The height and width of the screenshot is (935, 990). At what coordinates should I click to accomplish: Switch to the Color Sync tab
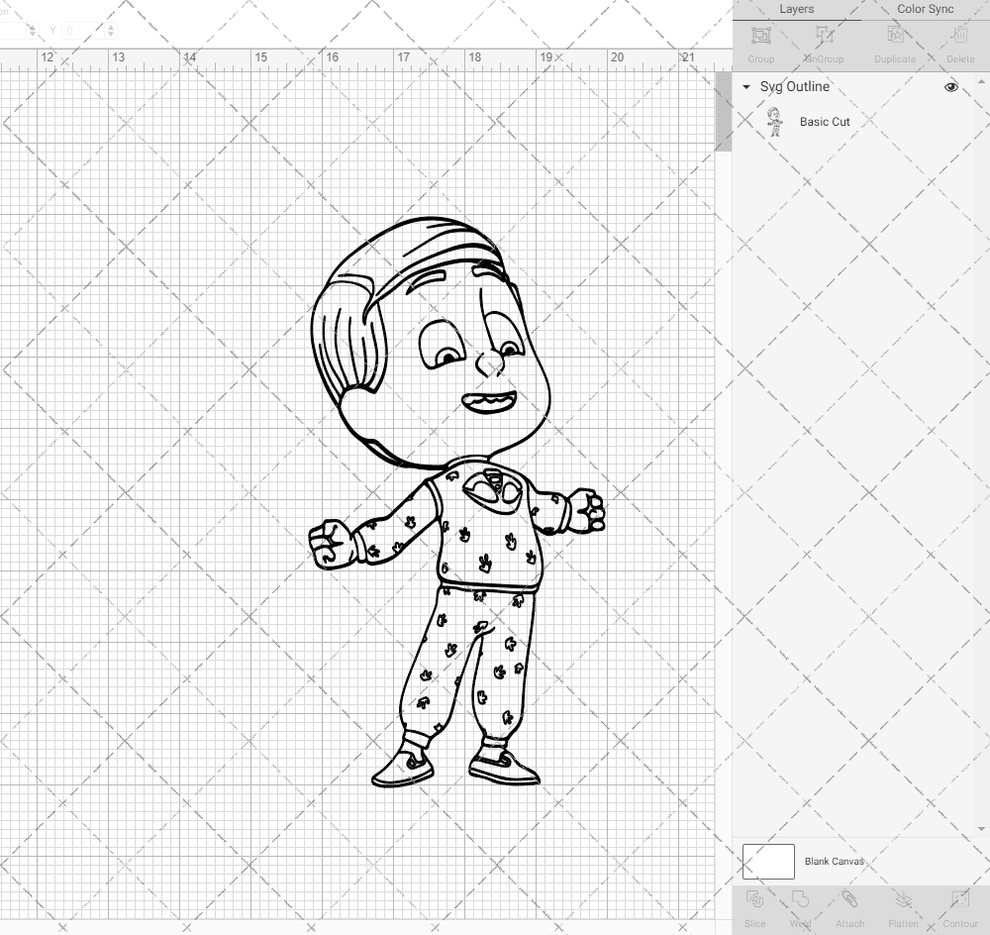(x=925, y=9)
